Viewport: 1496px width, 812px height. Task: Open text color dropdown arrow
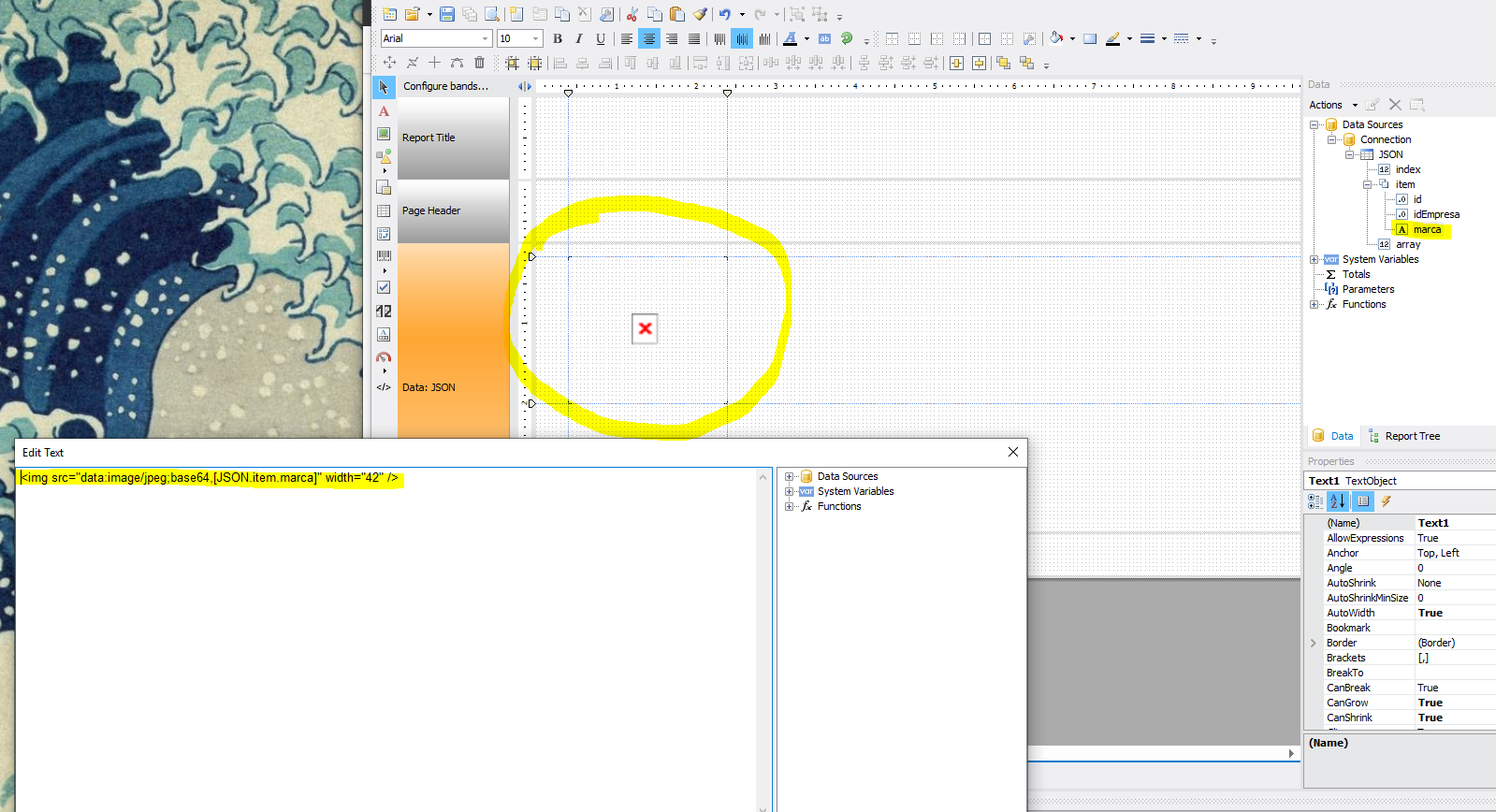(x=806, y=39)
